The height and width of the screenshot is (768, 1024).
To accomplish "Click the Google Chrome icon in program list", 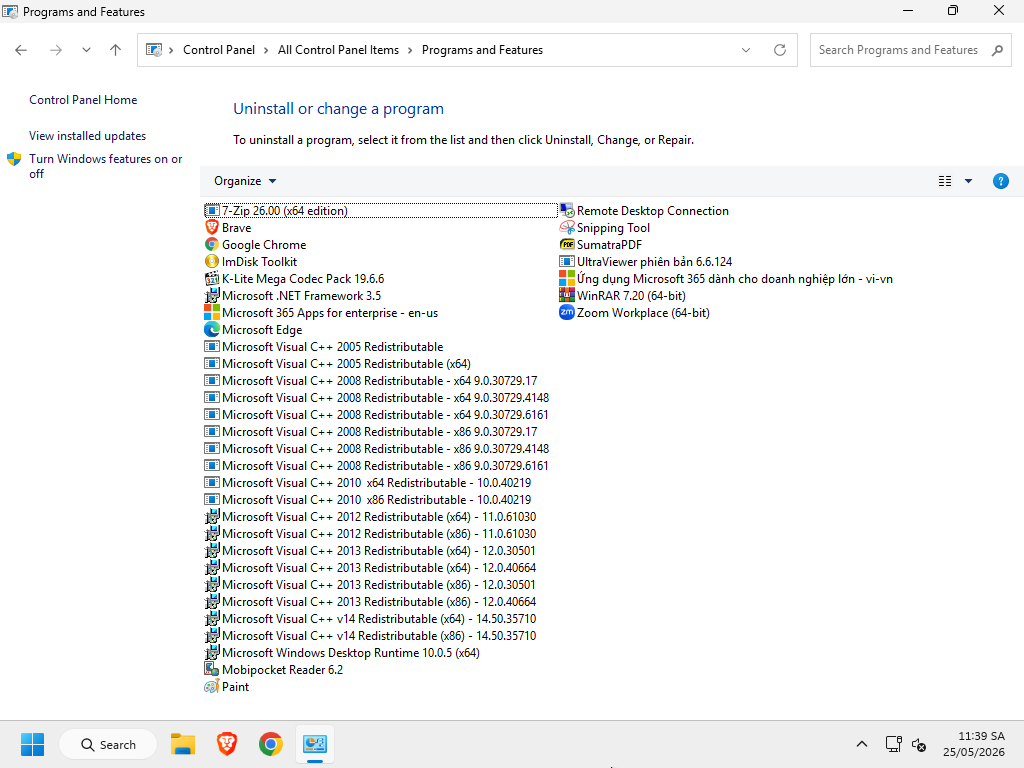I will point(212,244).
